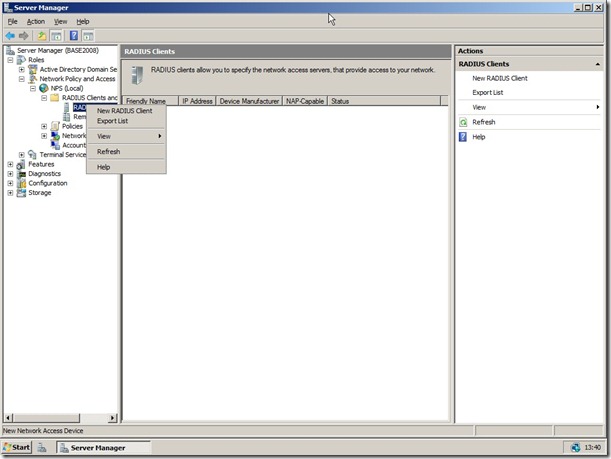Click the Diagnostics node icon

21,174
